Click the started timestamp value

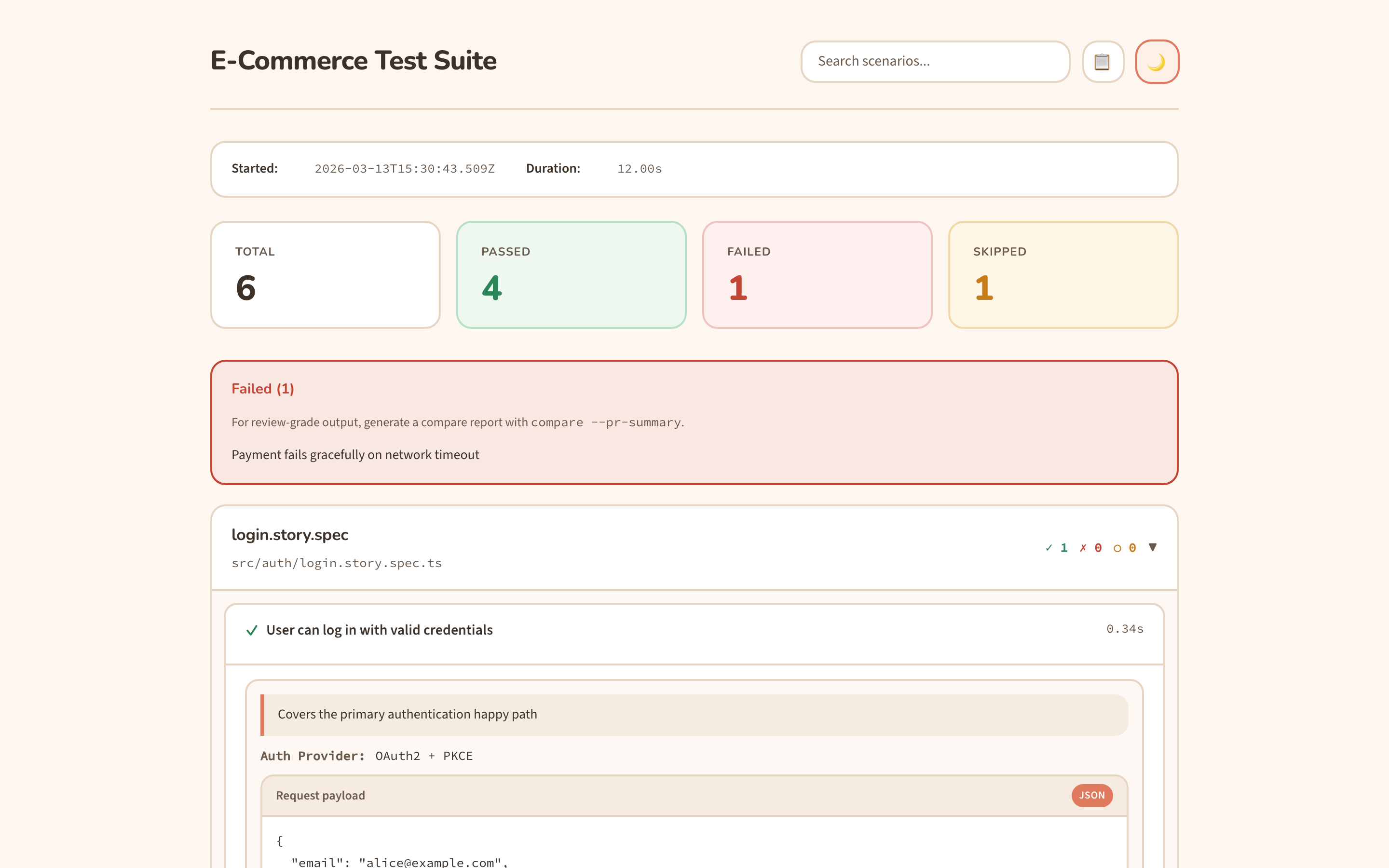tap(404, 169)
